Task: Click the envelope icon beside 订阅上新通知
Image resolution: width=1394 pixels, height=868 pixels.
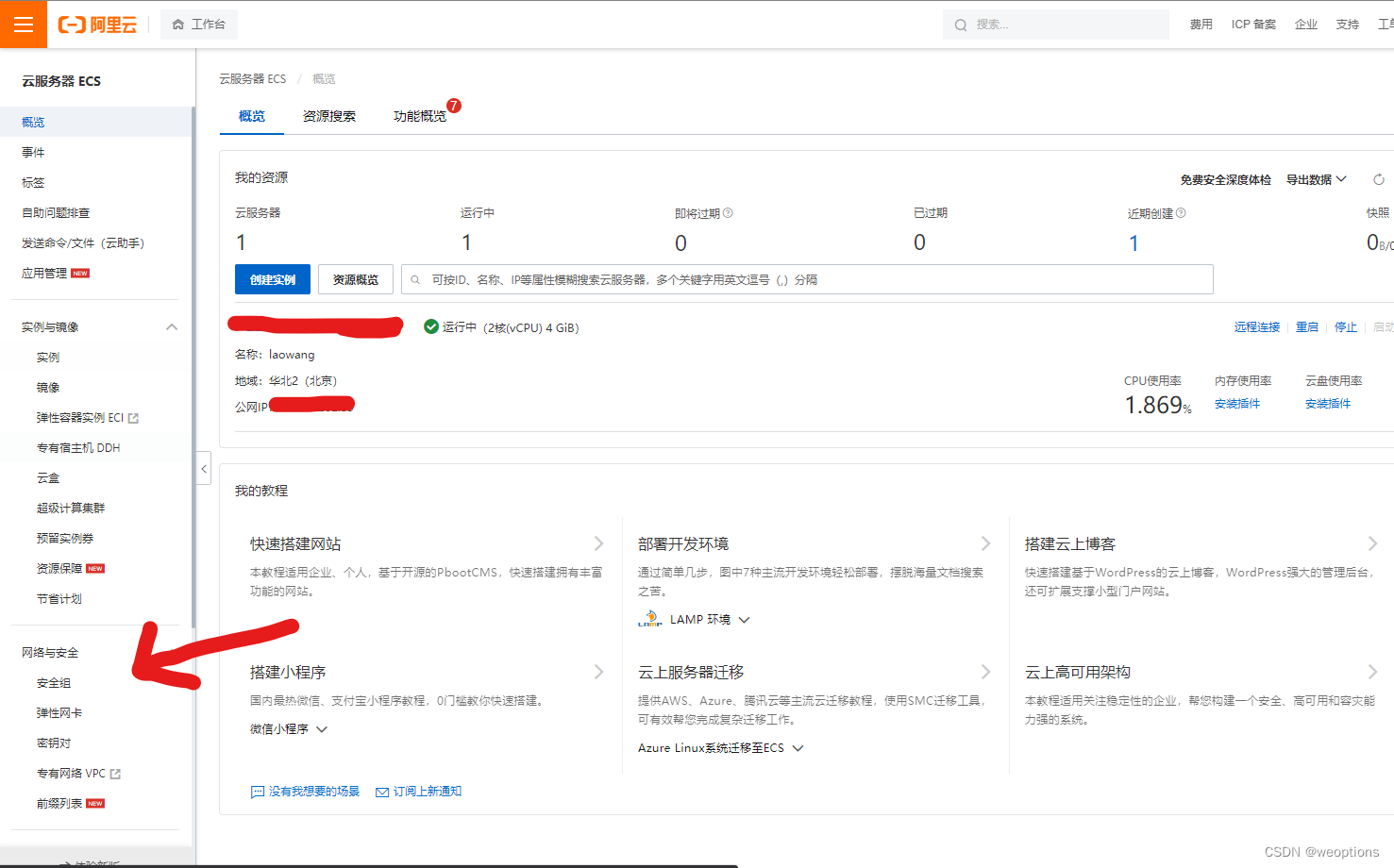Action: pyautogui.click(x=381, y=791)
